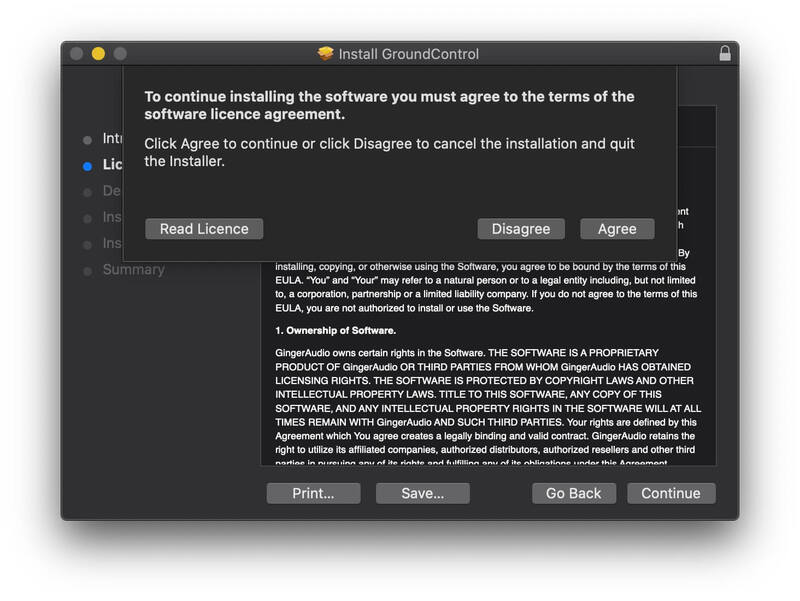
Task: Select the Summary step in sidebar
Action: click(x=134, y=269)
